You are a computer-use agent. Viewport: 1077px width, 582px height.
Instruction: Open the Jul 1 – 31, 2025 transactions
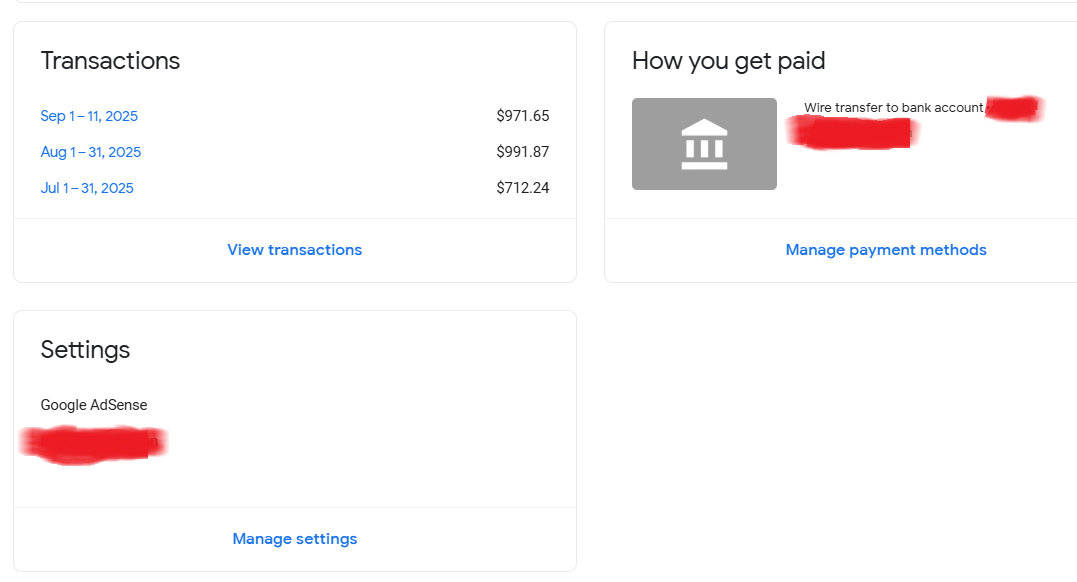click(x=87, y=187)
